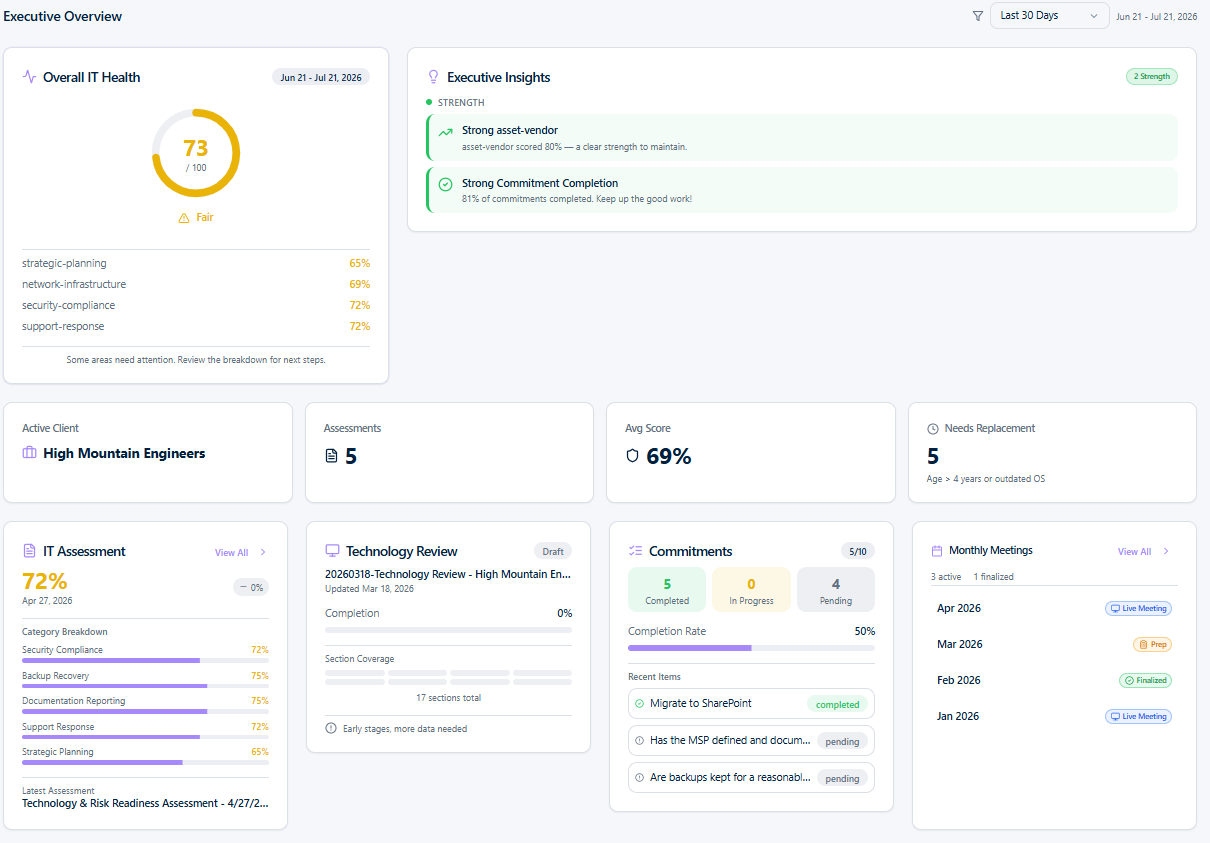Click the network-infrastructure 69% row
The height and width of the screenshot is (843, 1210).
point(196,284)
